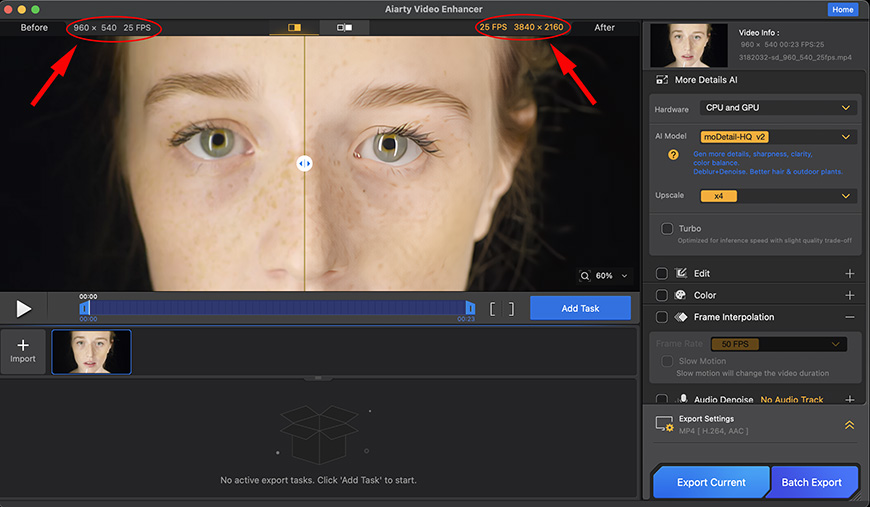Click Video Info preview thumbnail
This screenshot has height=507, width=870.
pos(689,45)
